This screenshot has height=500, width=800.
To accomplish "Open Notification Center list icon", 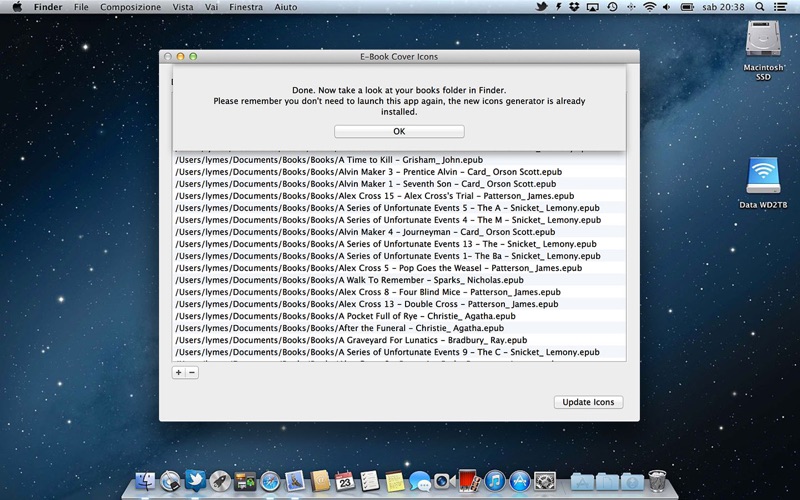I will pyautogui.click(x=780, y=7).
